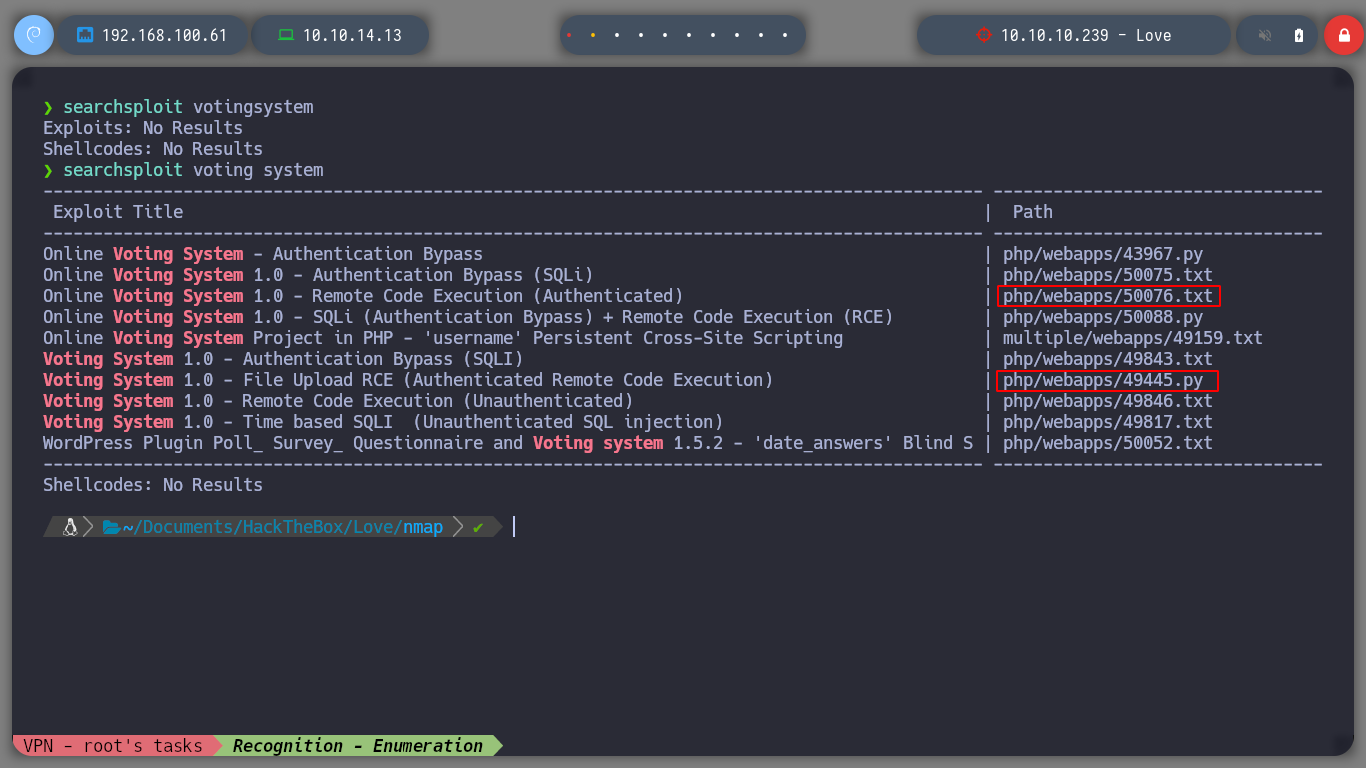Select the 'VPN - root's tasks' tmux tab
The width and height of the screenshot is (1366, 768).
tap(113, 746)
